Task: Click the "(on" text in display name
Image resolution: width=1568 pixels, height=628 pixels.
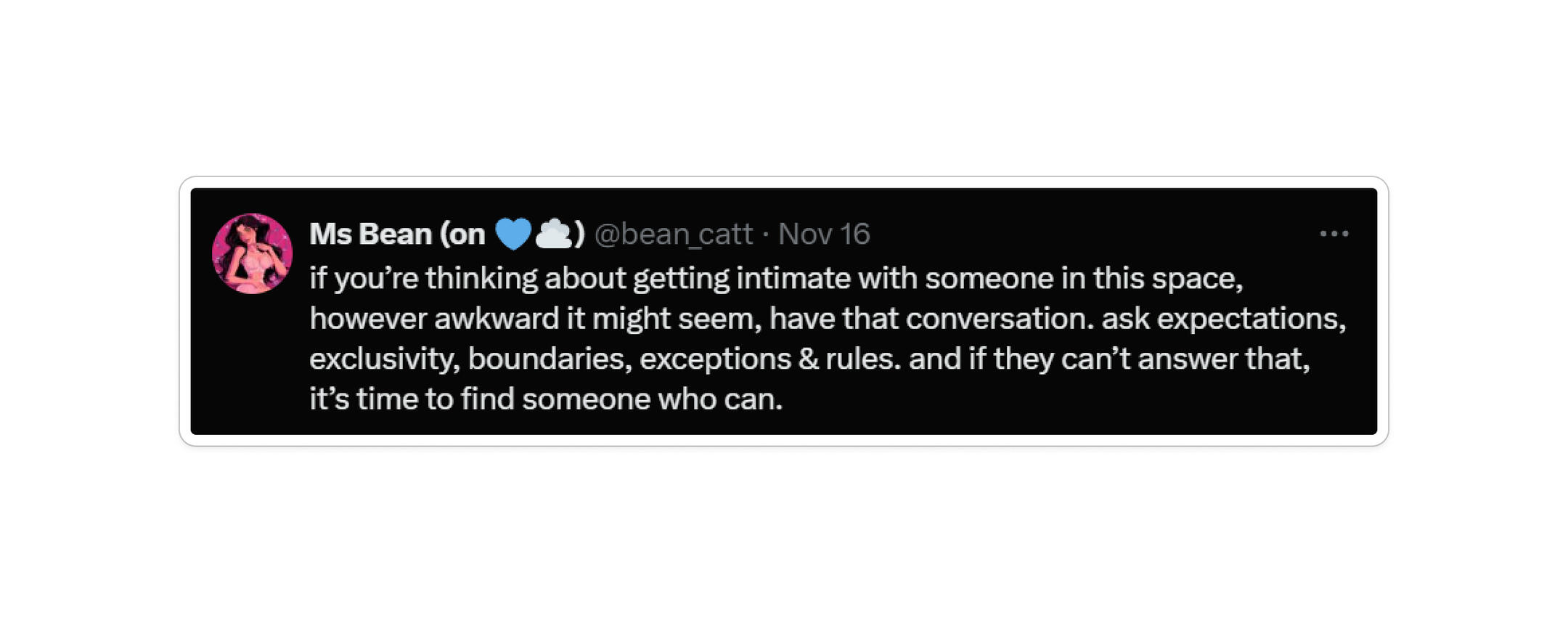Action: pyautogui.click(x=462, y=234)
